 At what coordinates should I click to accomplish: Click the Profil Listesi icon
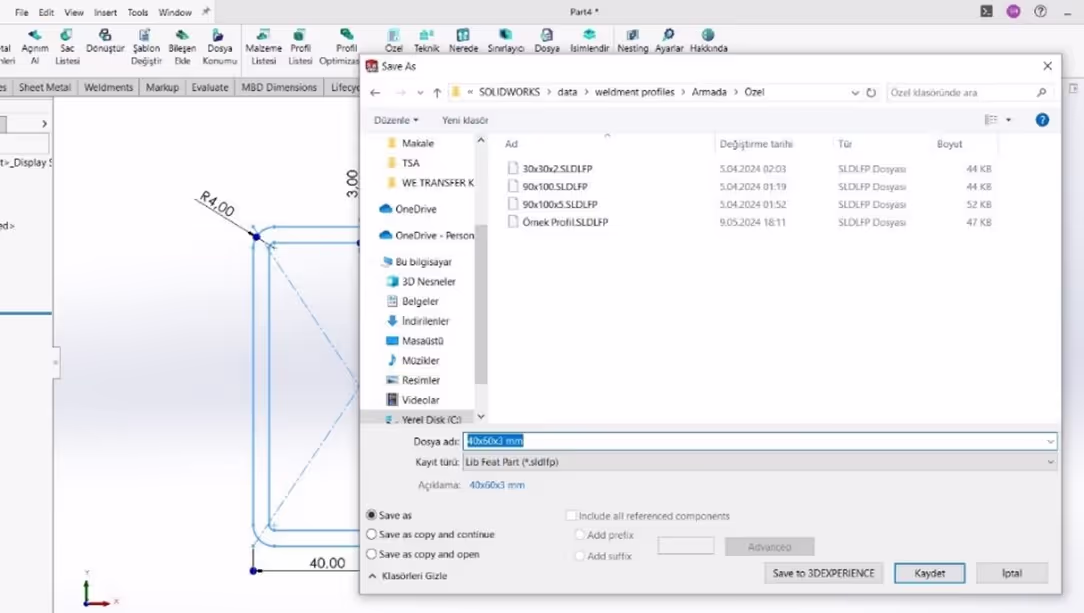(300, 46)
